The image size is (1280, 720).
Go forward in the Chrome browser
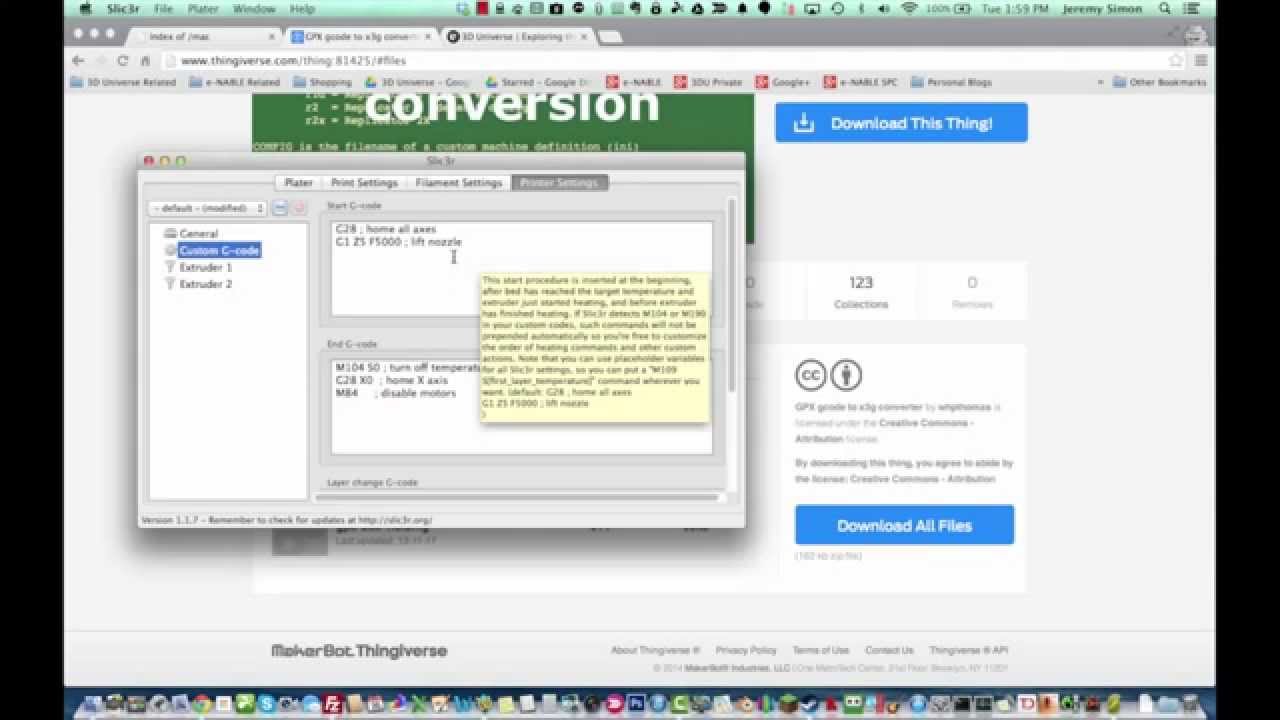101,60
